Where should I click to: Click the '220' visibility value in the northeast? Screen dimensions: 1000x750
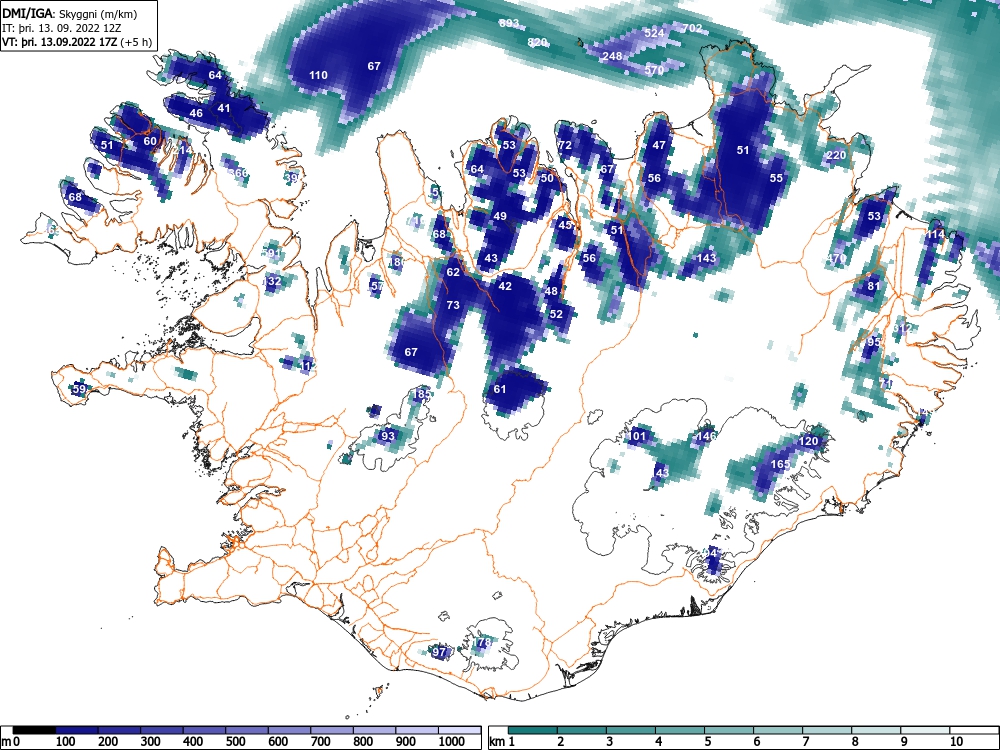coord(836,155)
